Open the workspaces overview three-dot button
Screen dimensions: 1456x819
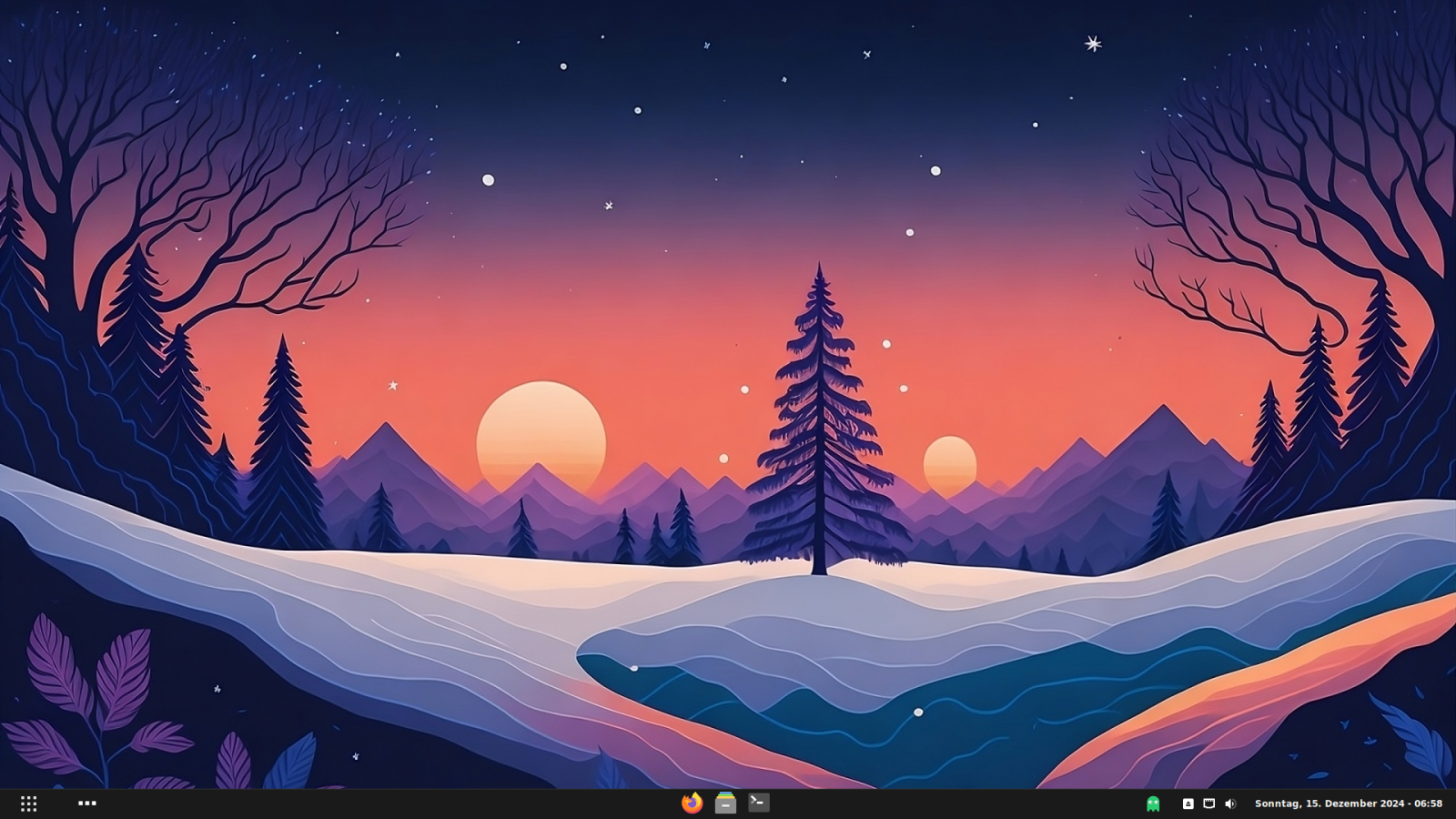point(87,804)
